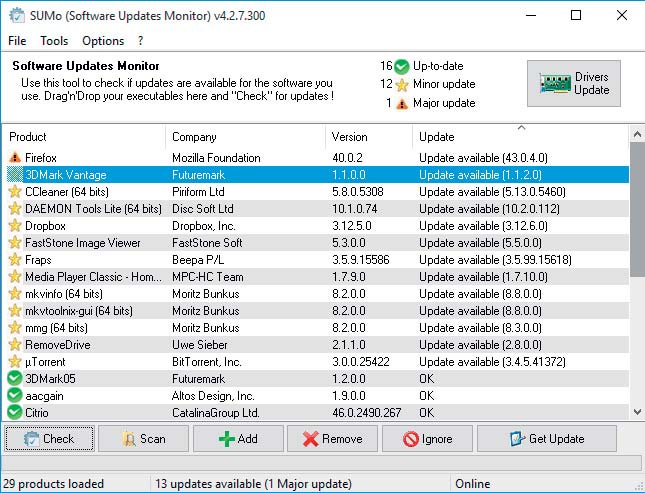
Task: Click 'Dropbox, Inc.' company cell
Action: click(204, 226)
